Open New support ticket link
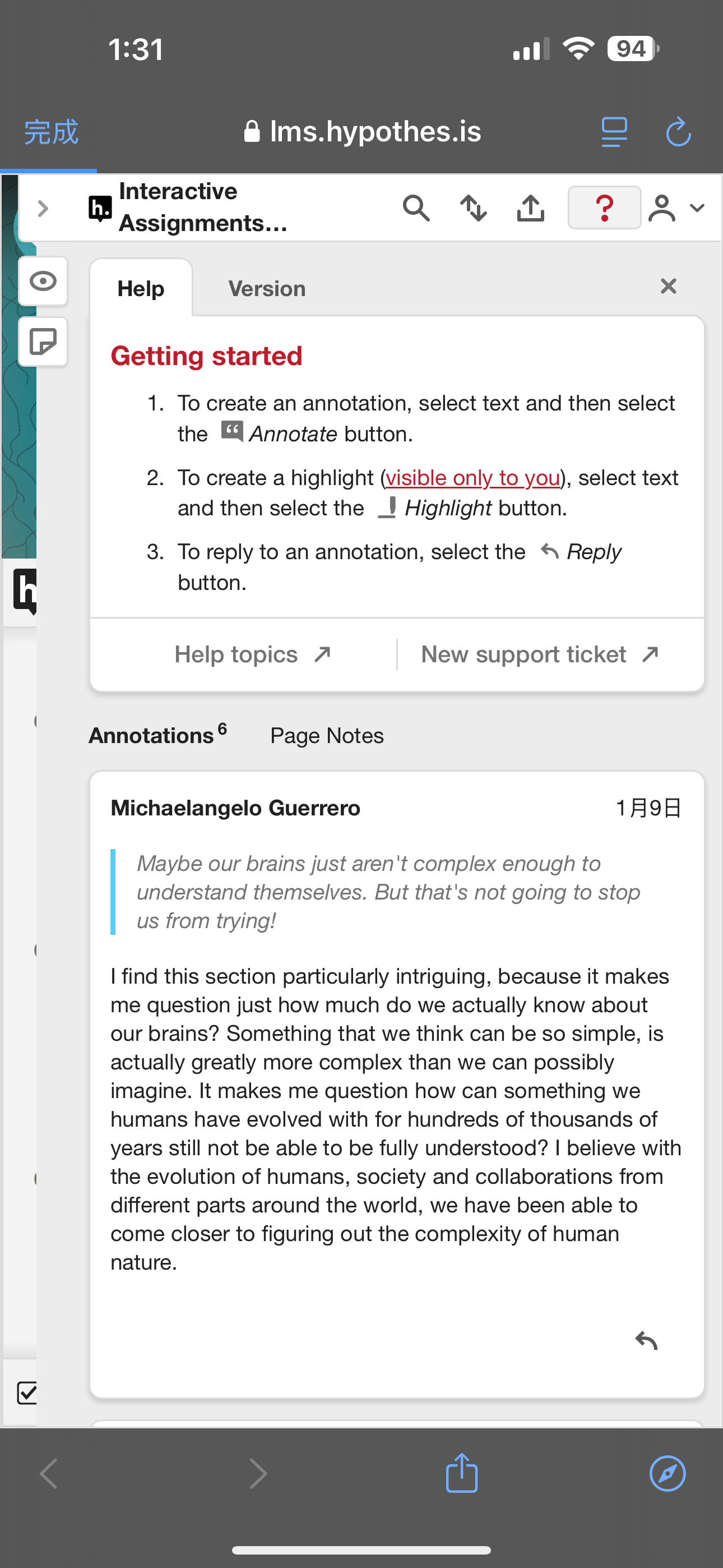Image resolution: width=723 pixels, height=1568 pixels. pyautogui.click(x=540, y=654)
